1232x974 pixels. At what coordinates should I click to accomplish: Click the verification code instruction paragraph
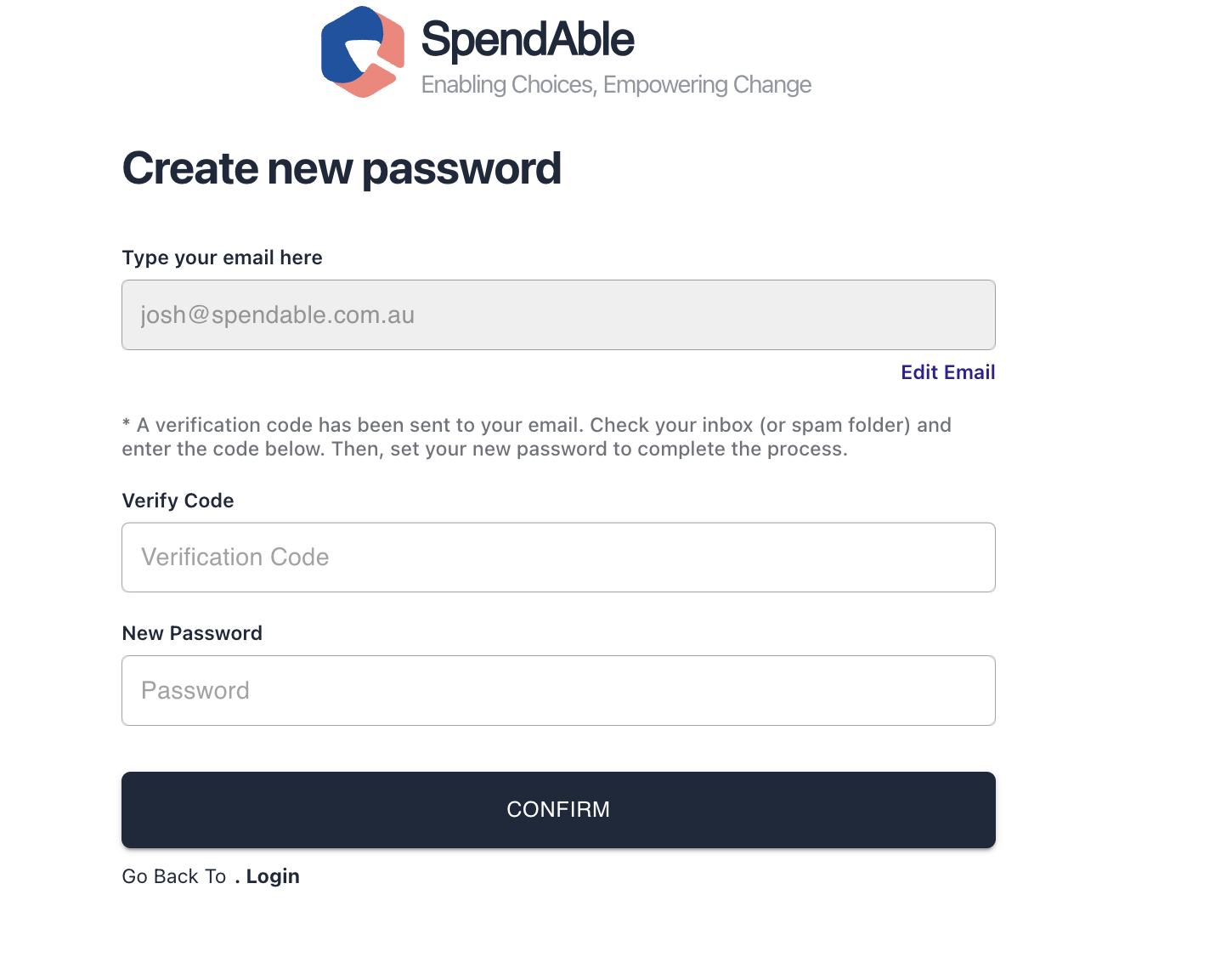(x=537, y=437)
